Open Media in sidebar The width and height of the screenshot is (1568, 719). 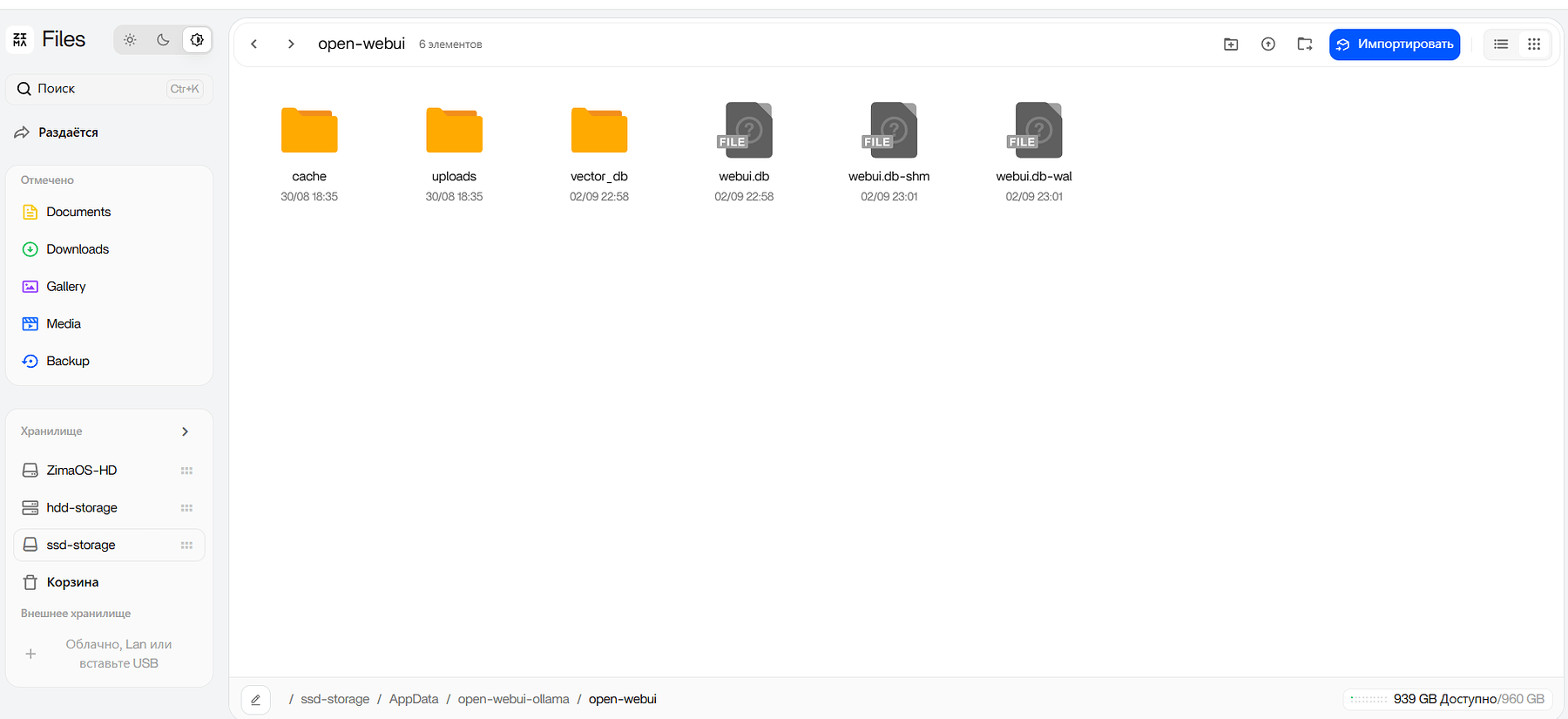110,324
